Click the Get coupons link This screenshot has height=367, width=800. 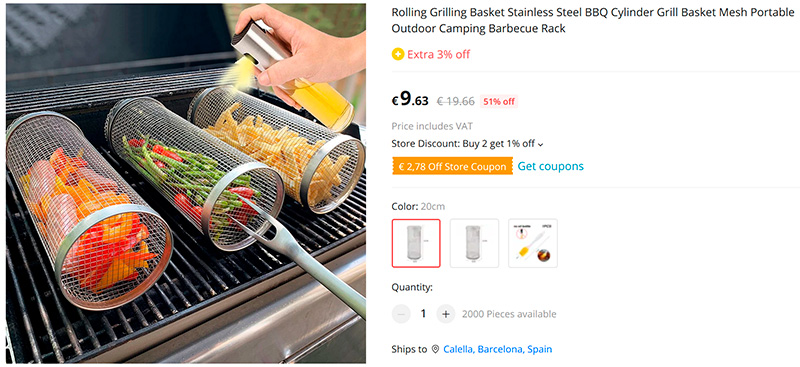click(x=551, y=166)
